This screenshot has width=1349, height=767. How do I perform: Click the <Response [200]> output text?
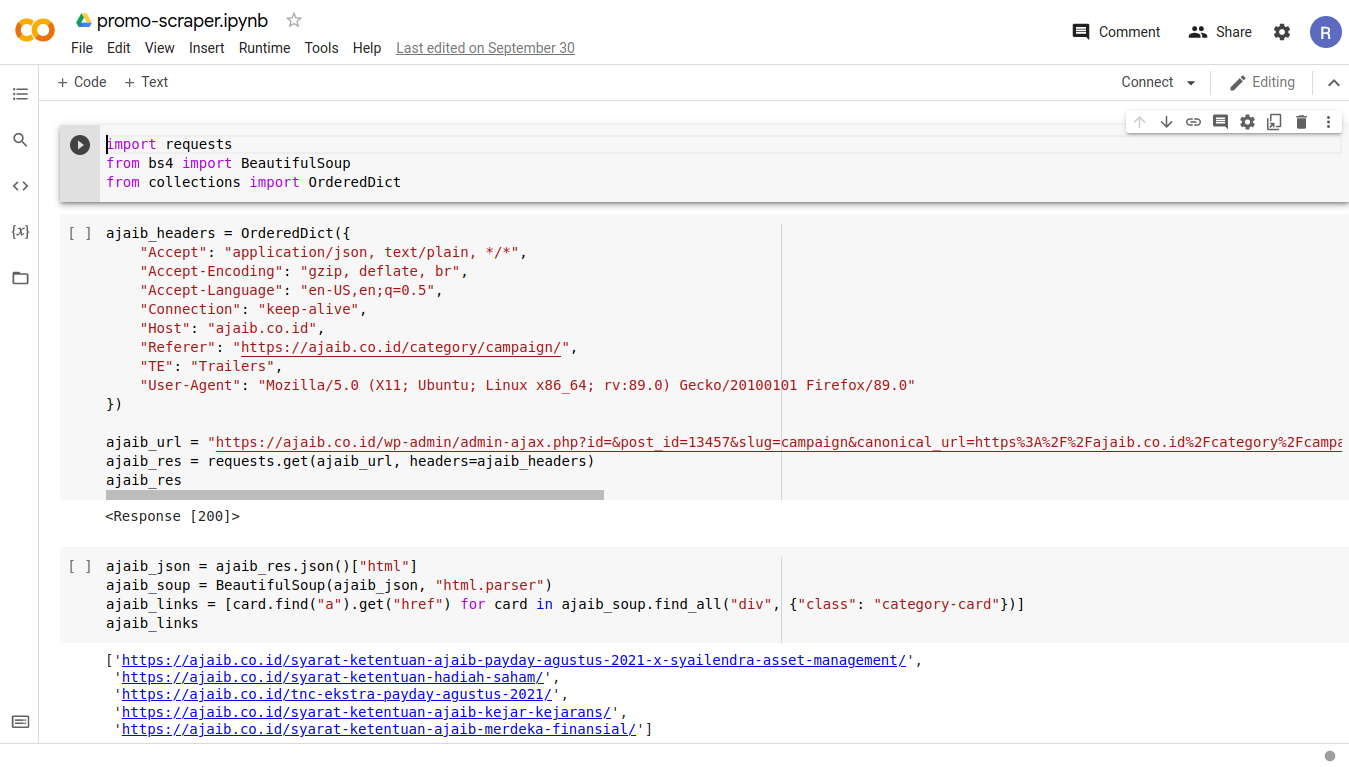pos(173,516)
